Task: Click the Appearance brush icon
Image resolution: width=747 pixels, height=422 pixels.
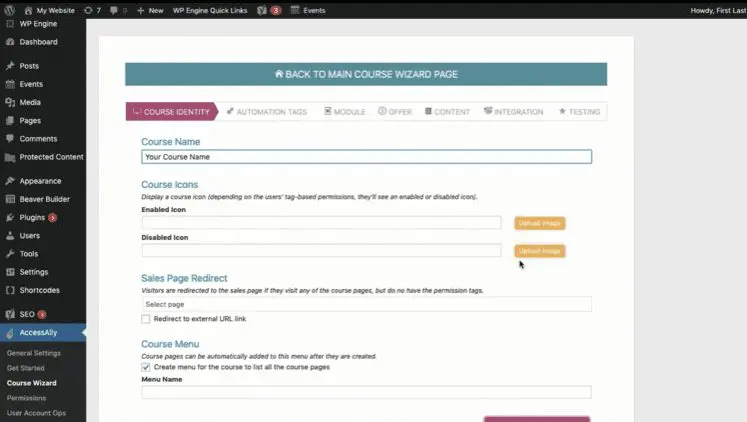Action: coord(10,181)
